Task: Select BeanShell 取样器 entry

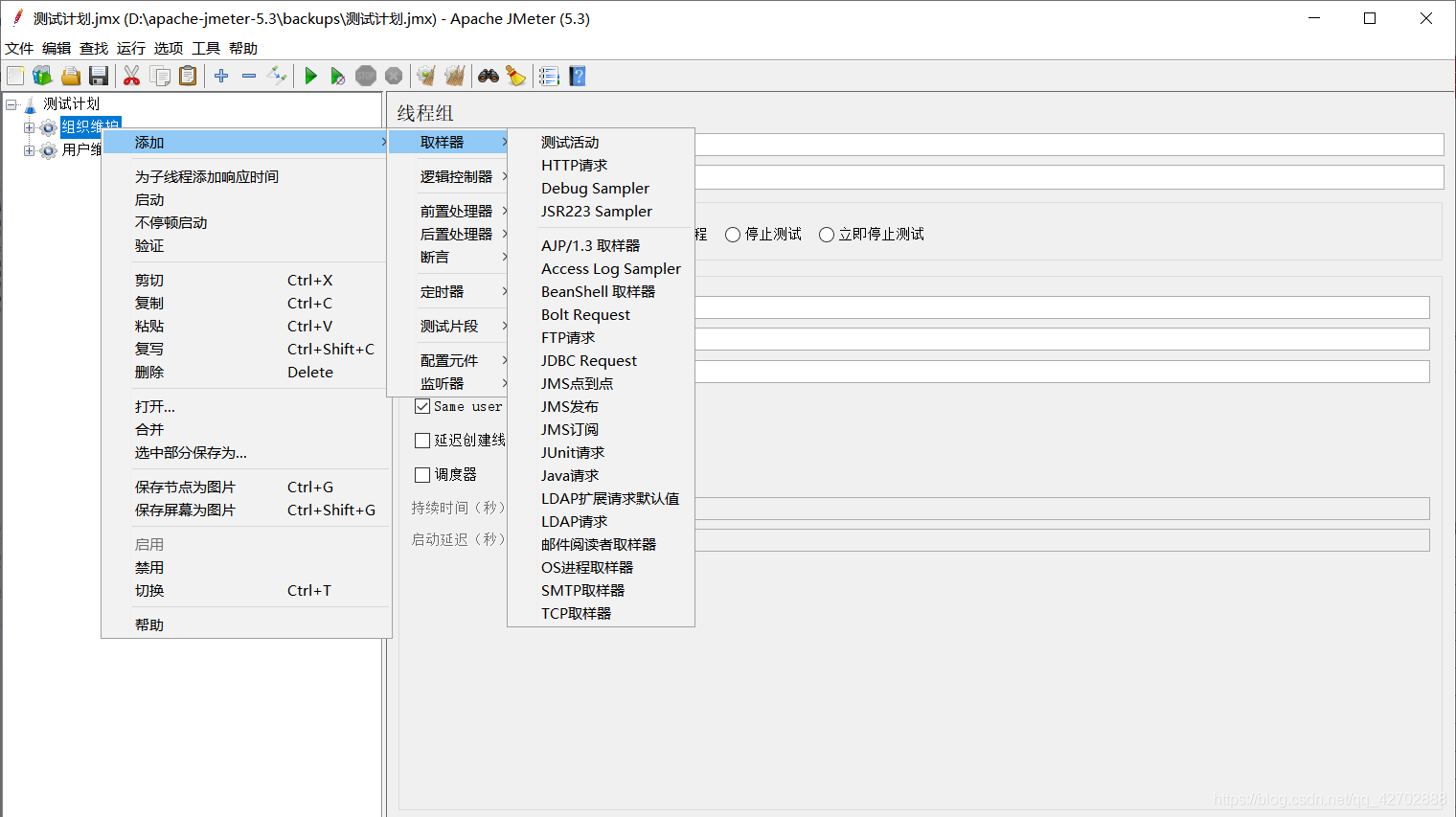Action: pos(601,291)
